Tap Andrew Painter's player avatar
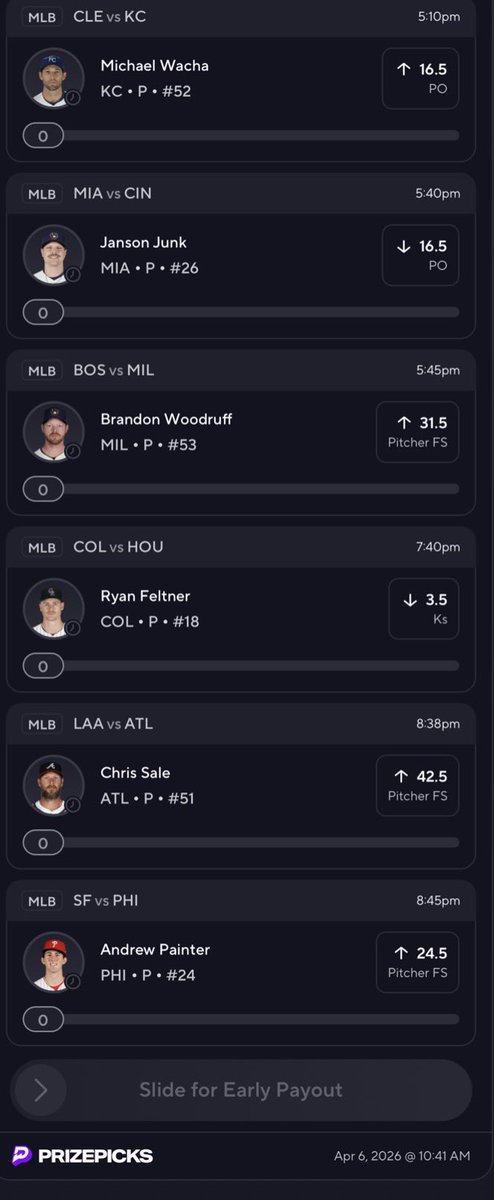This screenshot has width=494, height=1200. point(53,962)
